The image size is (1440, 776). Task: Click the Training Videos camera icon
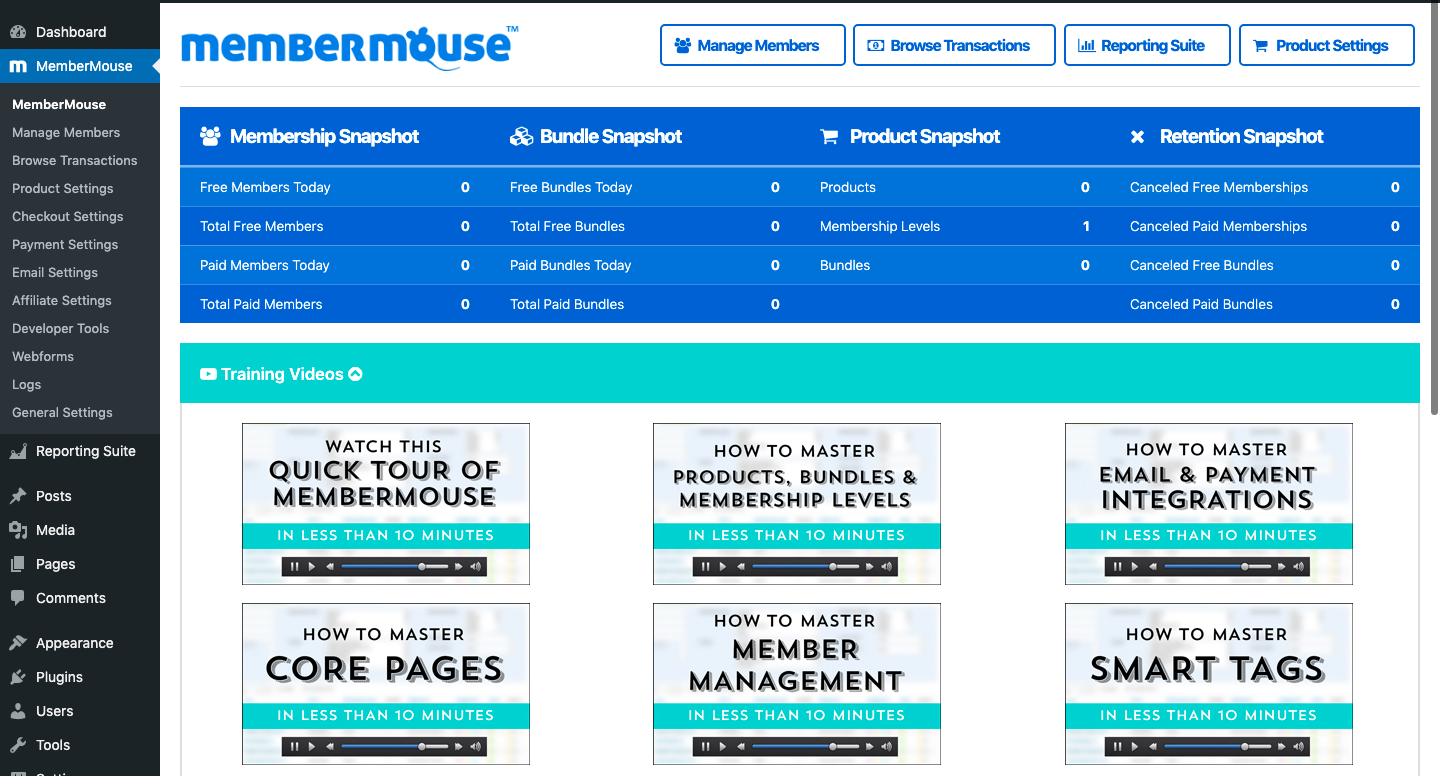pyautogui.click(x=207, y=374)
